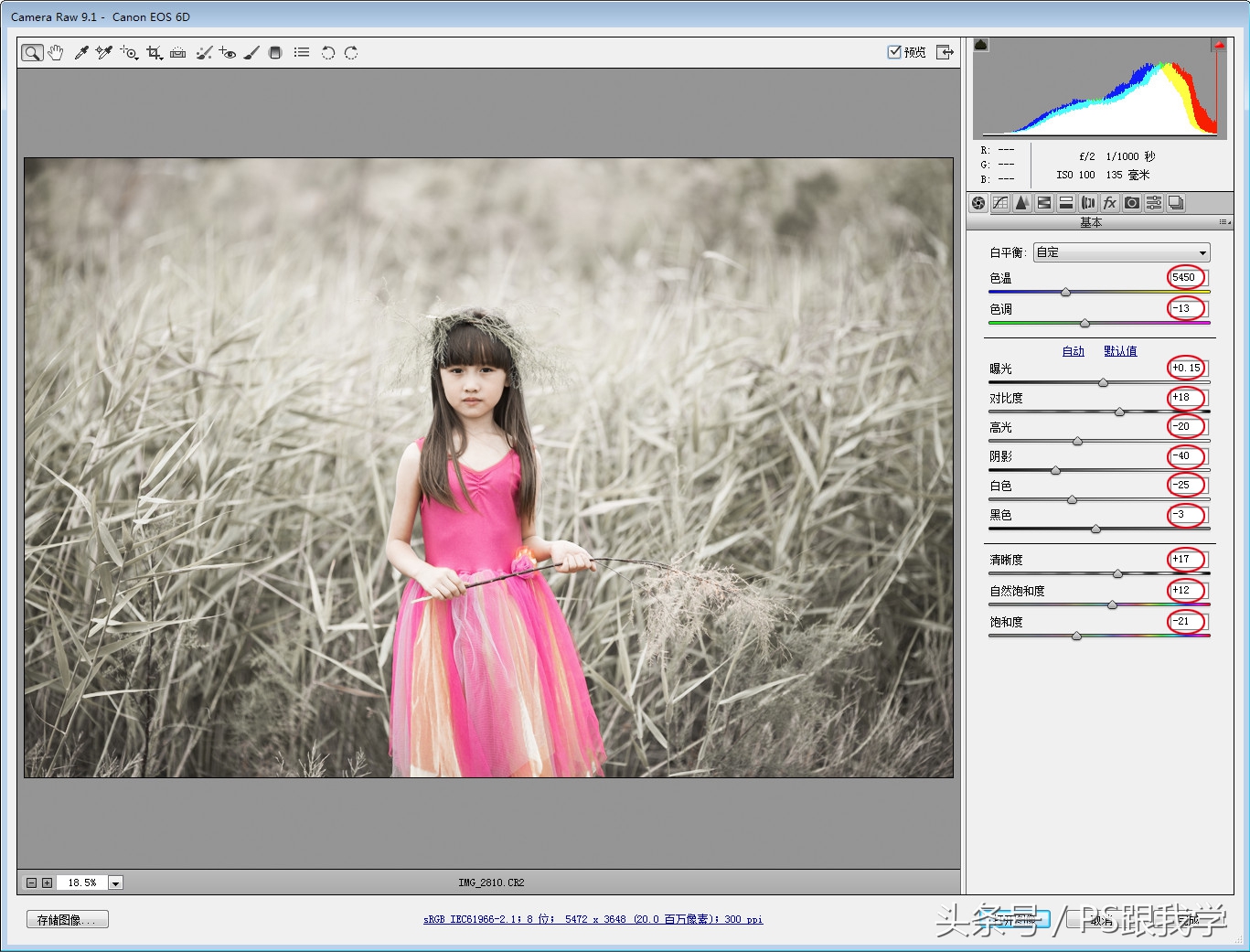Image resolution: width=1250 pixels, height=952 pixels.
Task: Rotate image 90° counterclockwise
Action: pos(327,53)
